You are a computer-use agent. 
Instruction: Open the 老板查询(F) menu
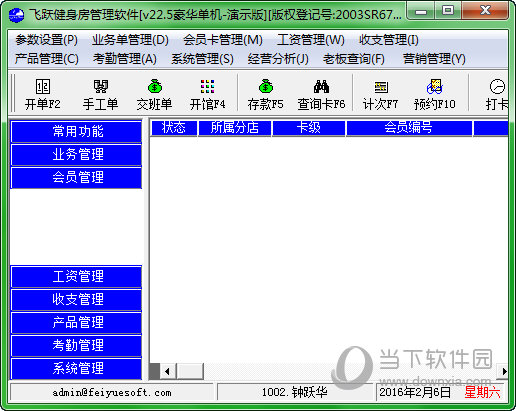[x=354, y=59]
